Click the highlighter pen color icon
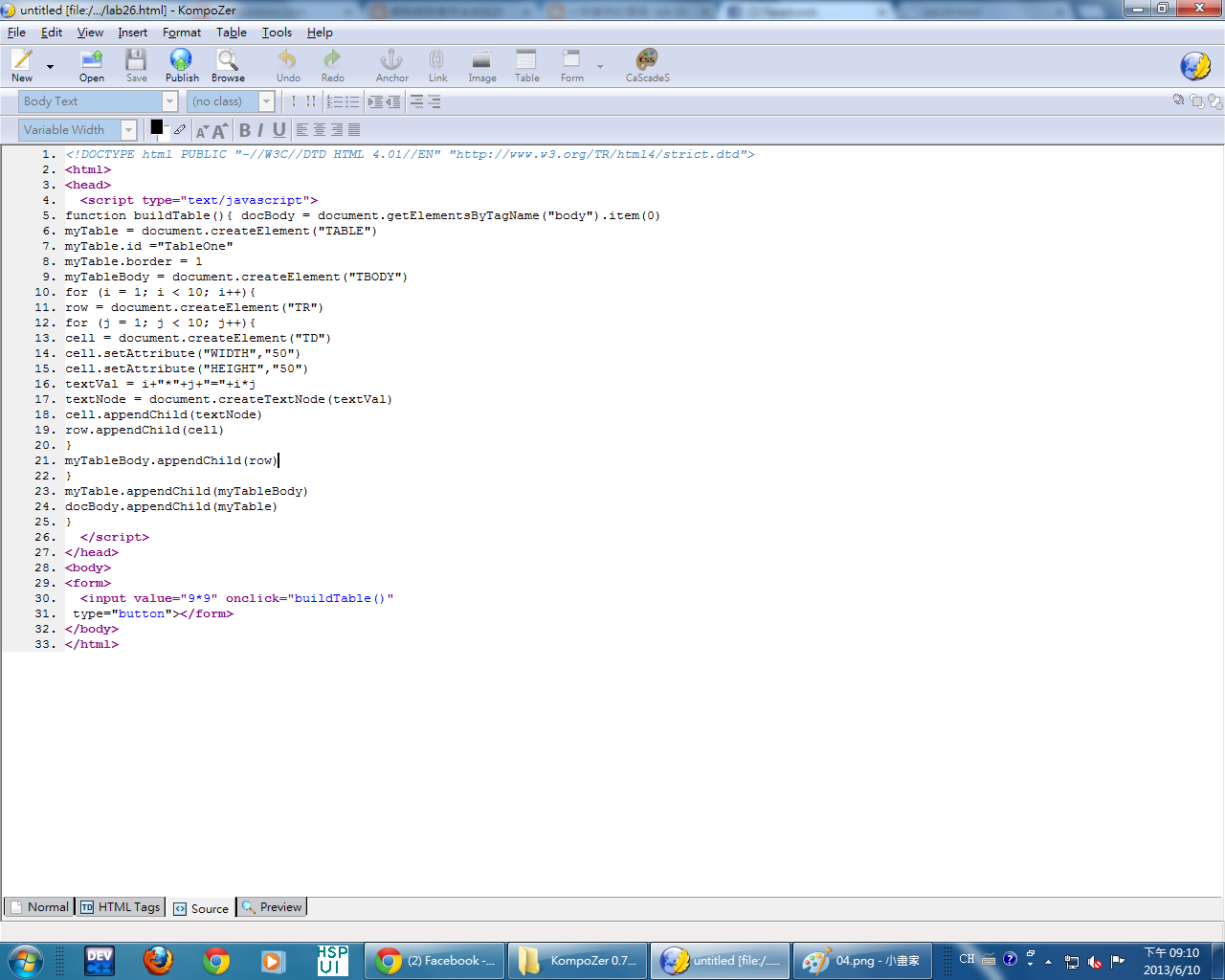The height and width of the screenshot is (980, 1225). point(180,129)
